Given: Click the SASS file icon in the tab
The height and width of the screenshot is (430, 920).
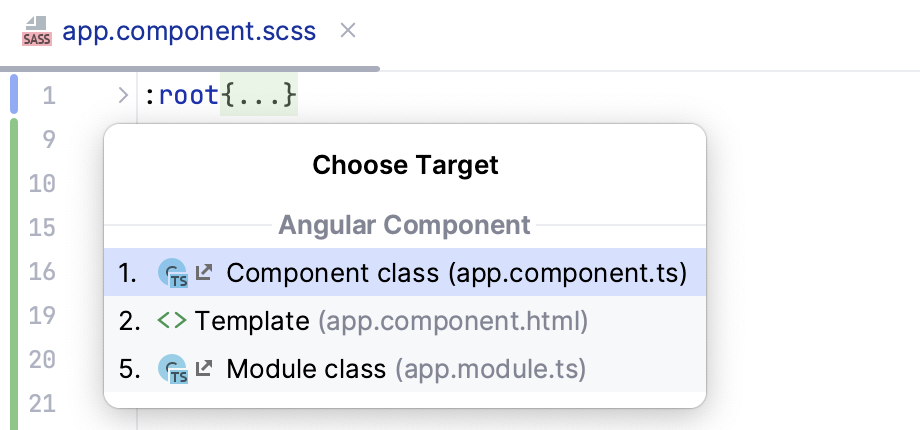Looking at the screenshot, I should point(36,31).
